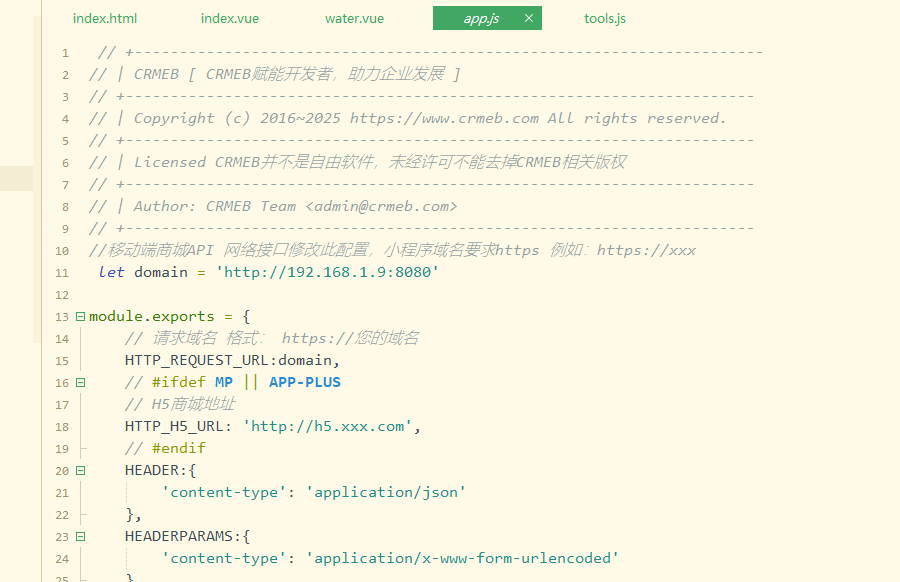Screen dimensions: 900x582
Task: Select the water.vue editor tab
Action: tap(354, 18)
